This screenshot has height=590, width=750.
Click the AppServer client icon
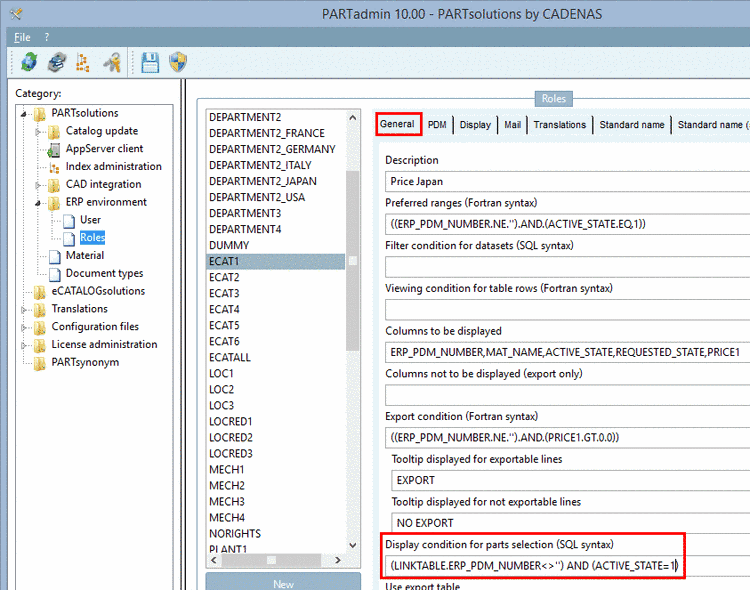coord(54,149)
